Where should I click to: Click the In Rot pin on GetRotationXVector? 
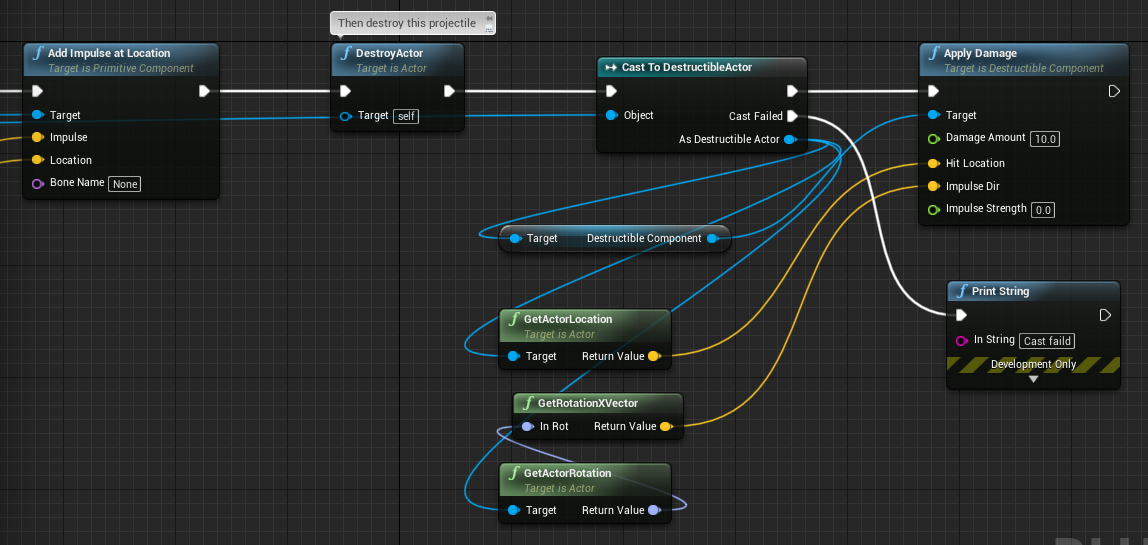[x=527, y=426]
